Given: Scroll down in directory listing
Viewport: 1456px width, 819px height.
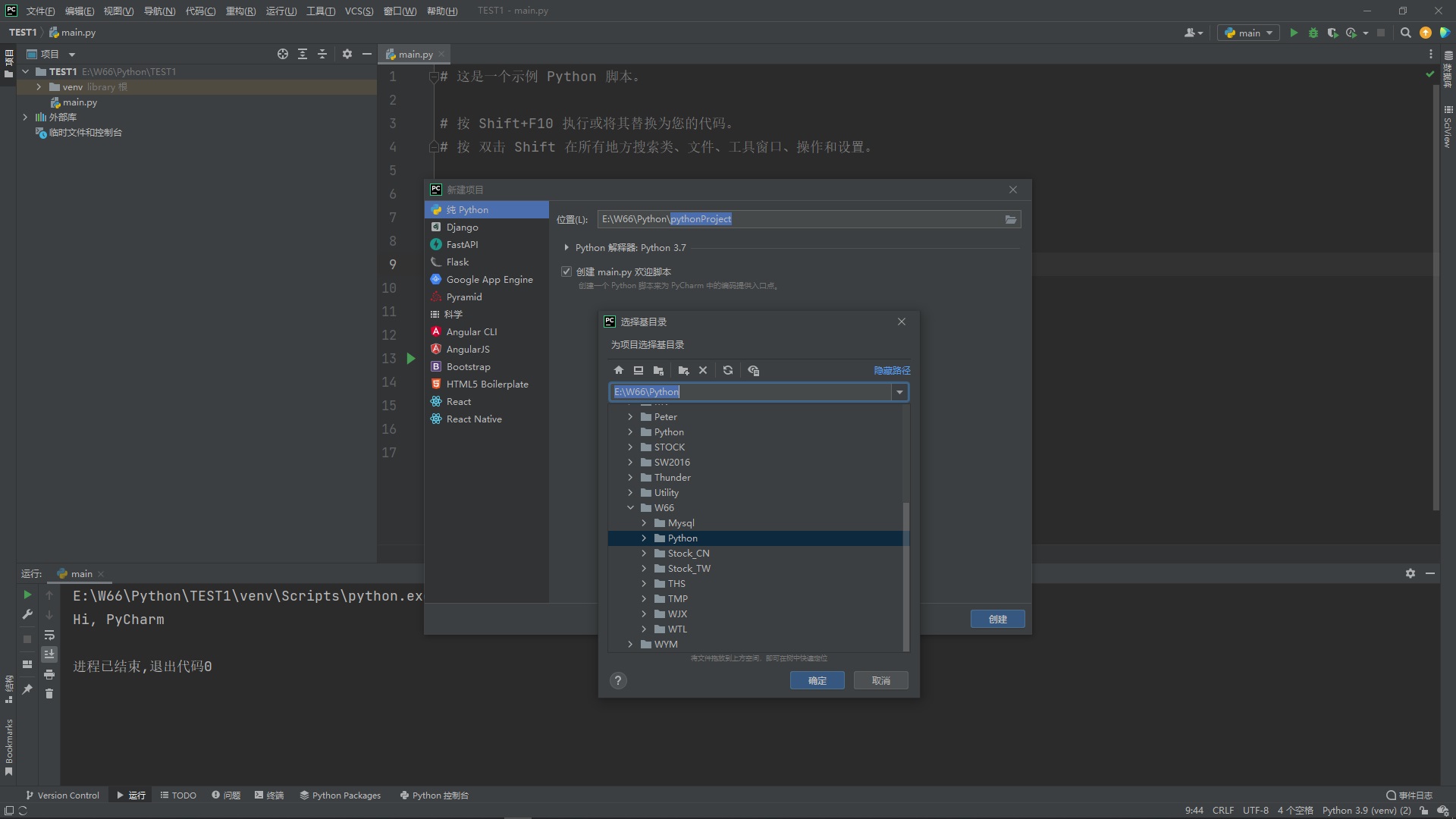Looking at the screenshot, I should [x=905, y=641].
